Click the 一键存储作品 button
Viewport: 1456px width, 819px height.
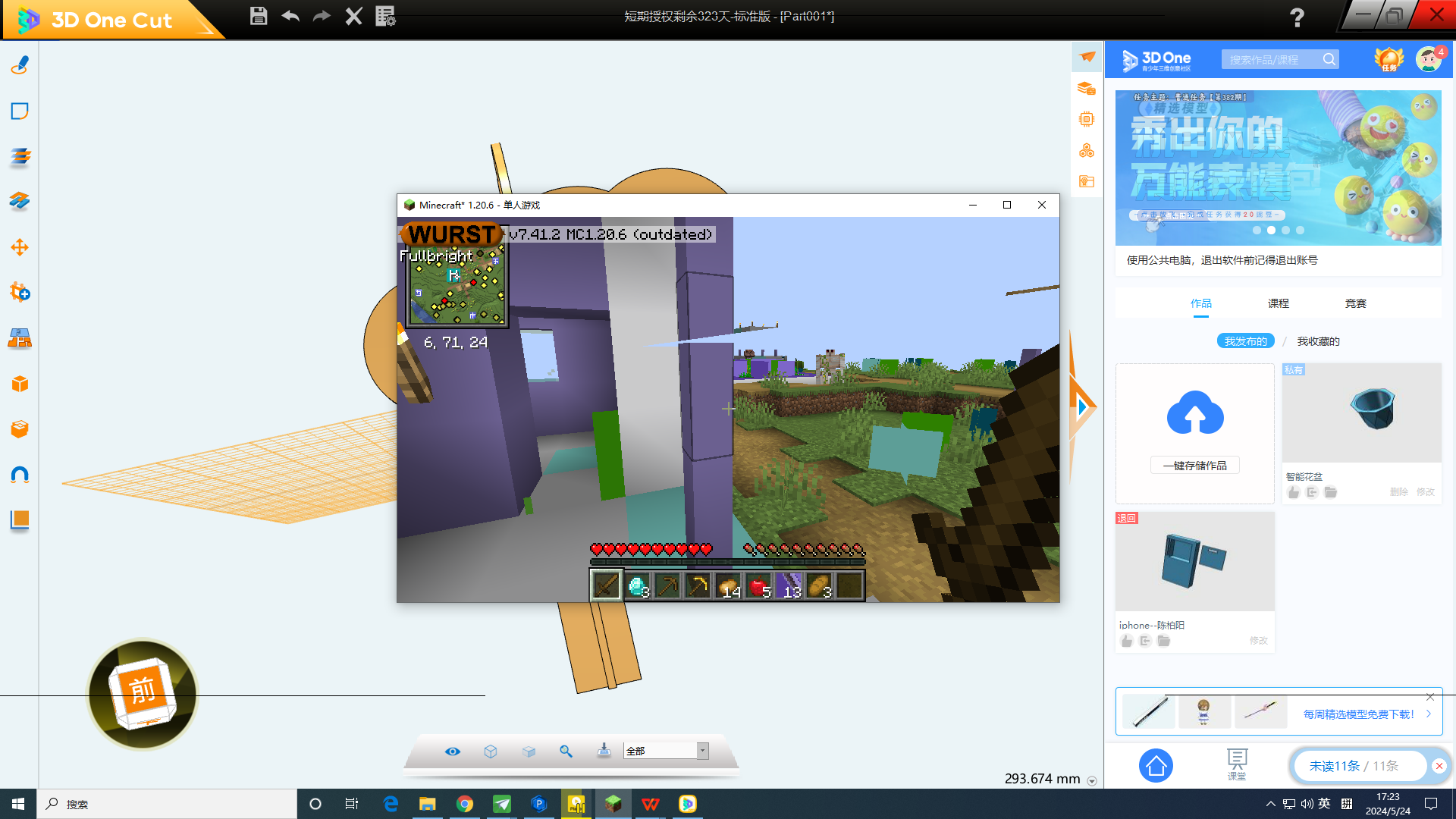pyautogui.click(x=1194, y=466)
